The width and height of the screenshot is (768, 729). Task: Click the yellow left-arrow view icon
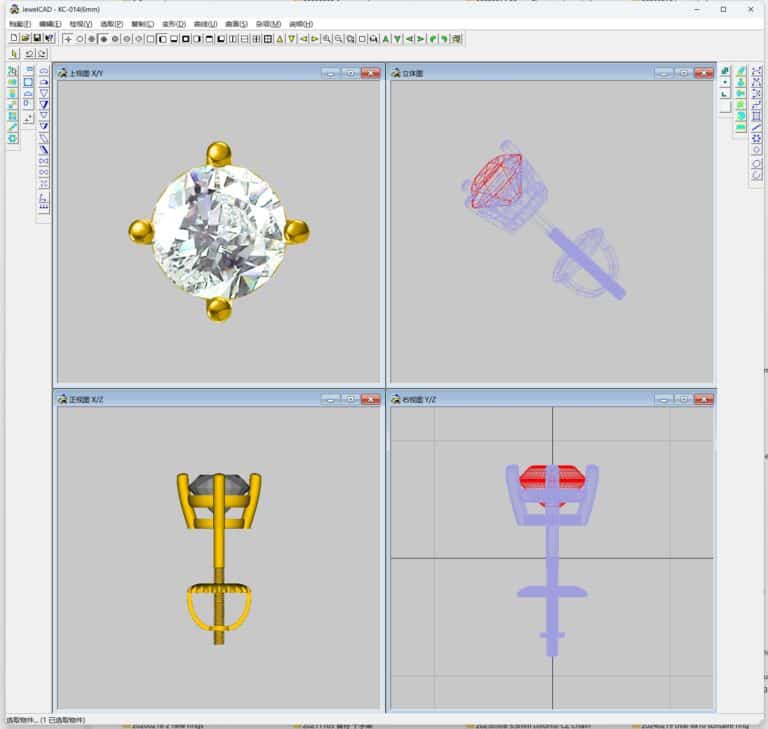click(x=304, y=39)
